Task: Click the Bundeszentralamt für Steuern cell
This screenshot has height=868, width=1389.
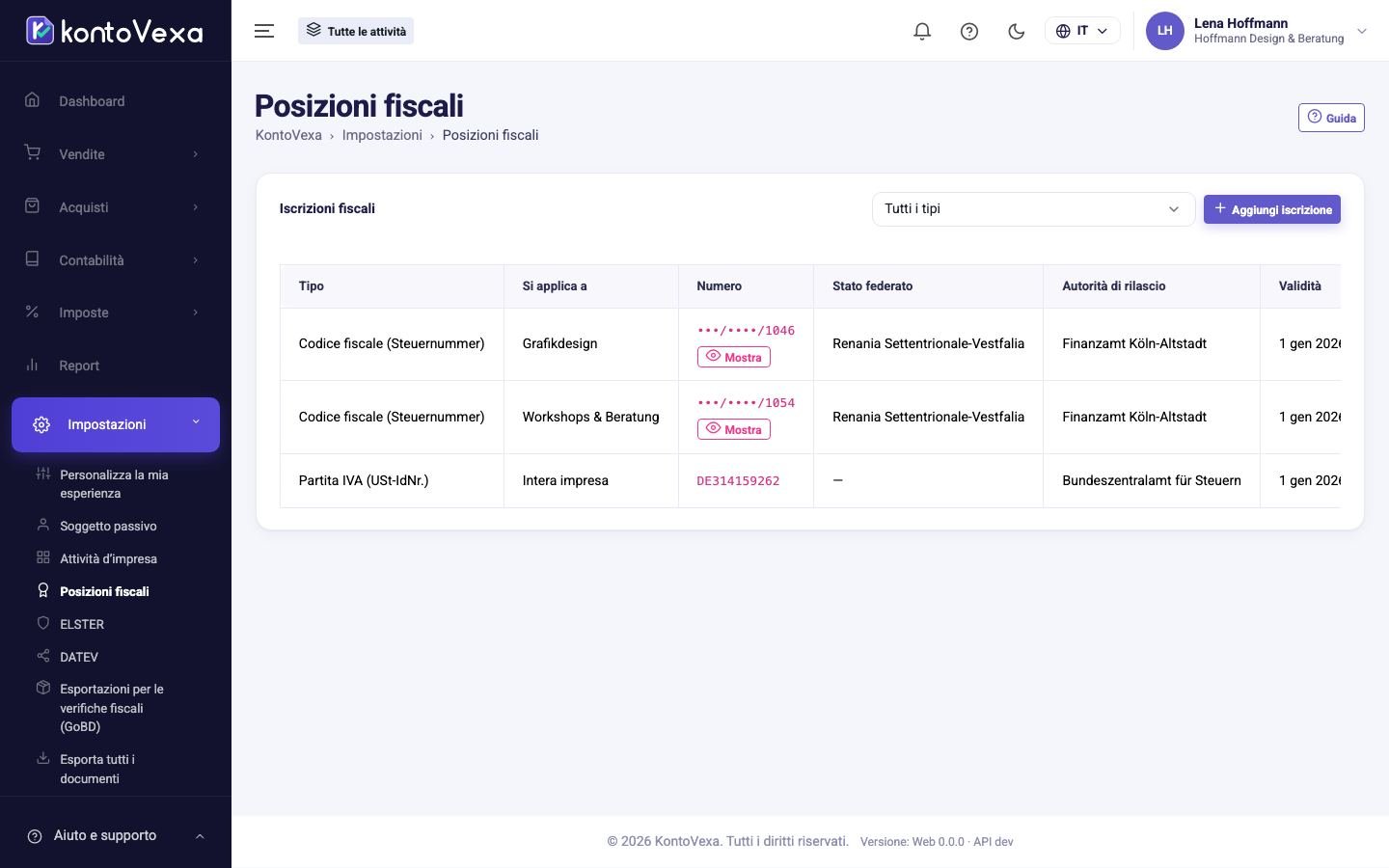Action: click(x=1152, y=481)
